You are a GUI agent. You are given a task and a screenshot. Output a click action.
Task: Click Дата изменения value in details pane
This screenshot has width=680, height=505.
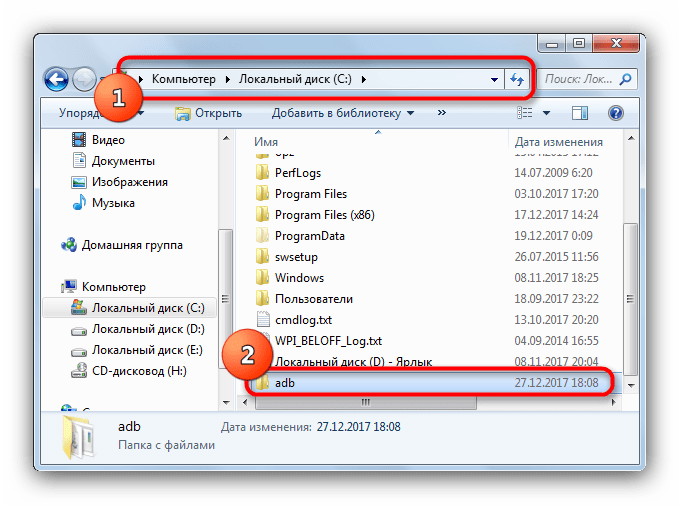[358, 427]
